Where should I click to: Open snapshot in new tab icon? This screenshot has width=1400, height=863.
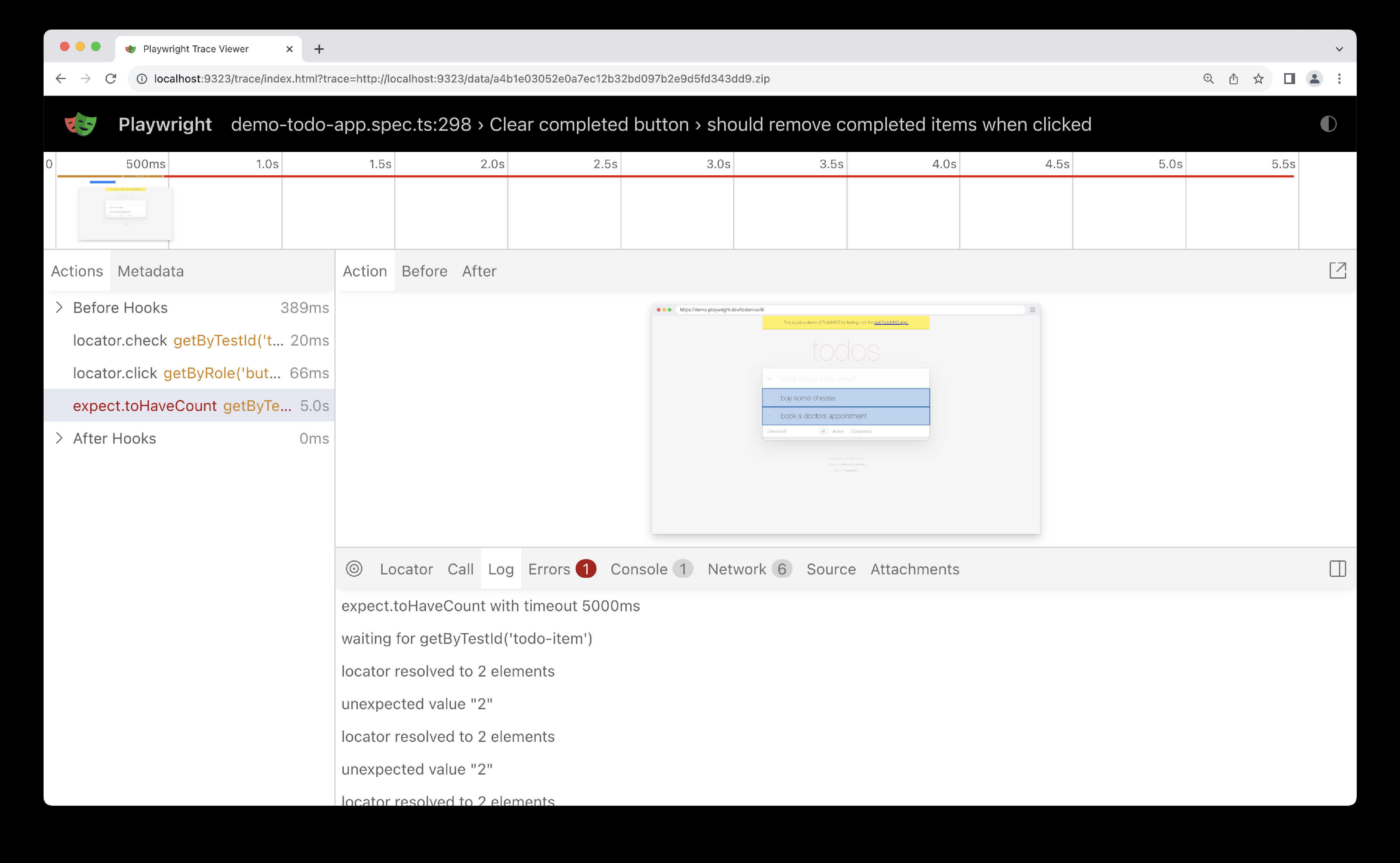1337,271
